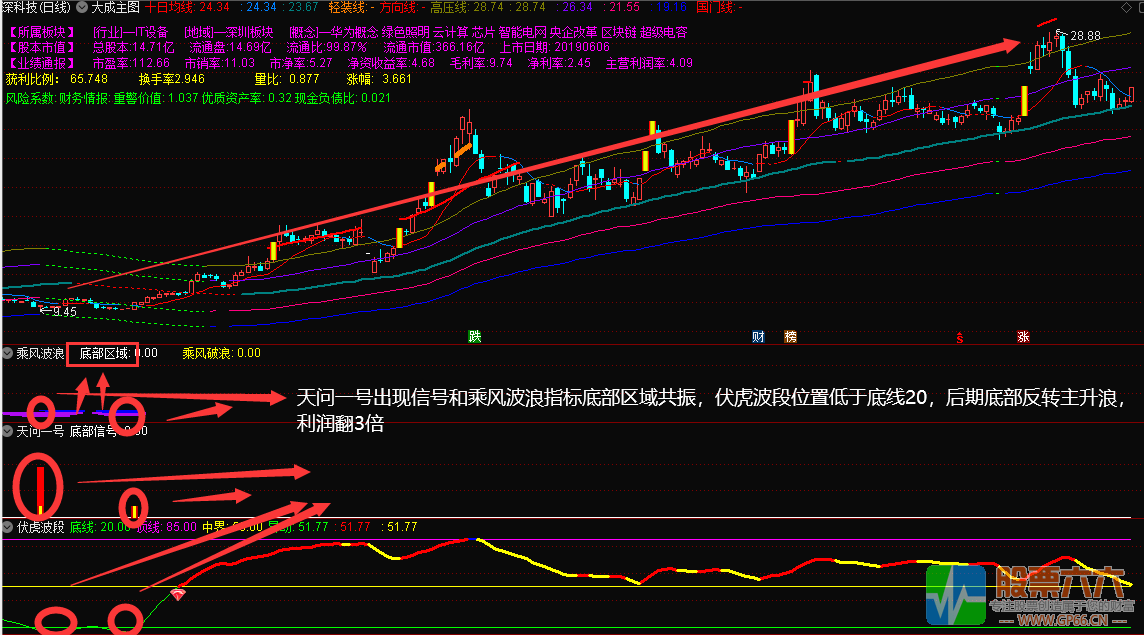The height and width of the screenshot is (635, 1144).
Task: Collapse the 乘风波浪 indicator panel
Action: tap(7, 351)
